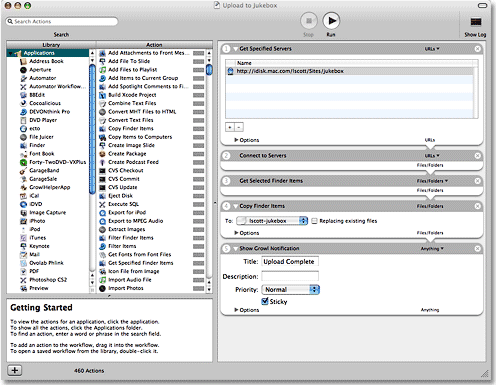Select the DEVONthink Pro icon
Viewport: 496px width, 385px height.
(x=23, y=112)
